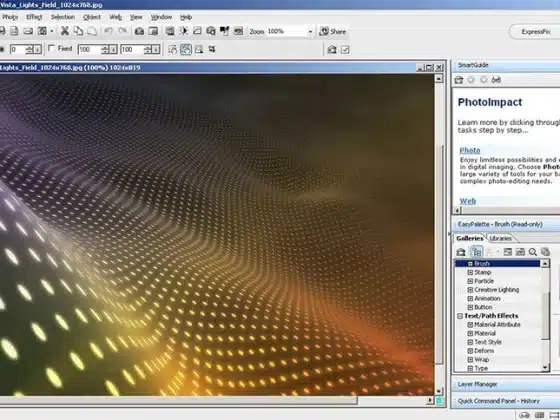The width and height of the screenshot is (560, 420).
Task: Expand the Creative Lighting node
Action: tap(470, 290)
